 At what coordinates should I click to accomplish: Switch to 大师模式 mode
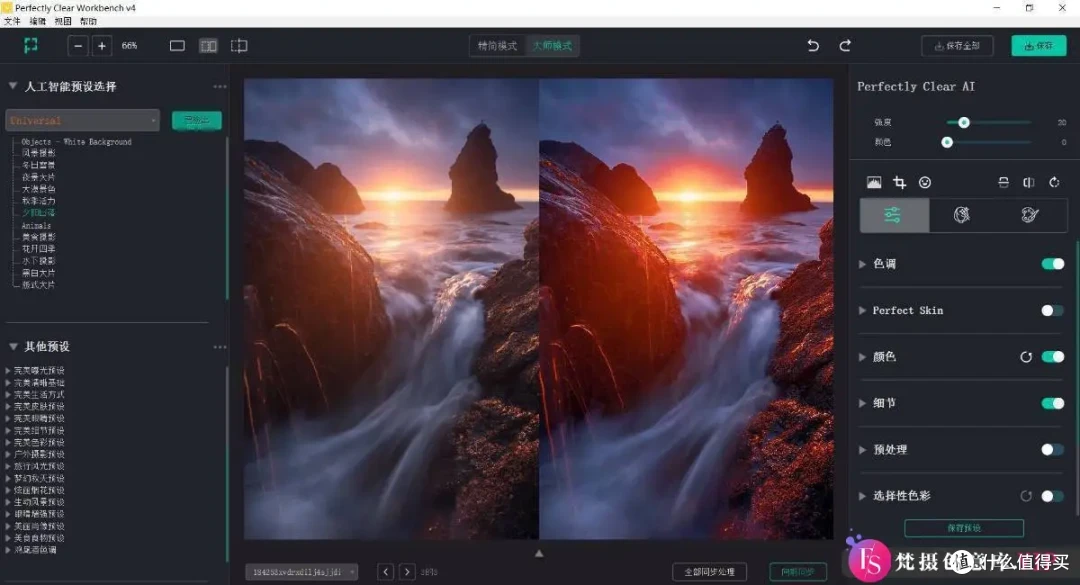pos(552,46)
